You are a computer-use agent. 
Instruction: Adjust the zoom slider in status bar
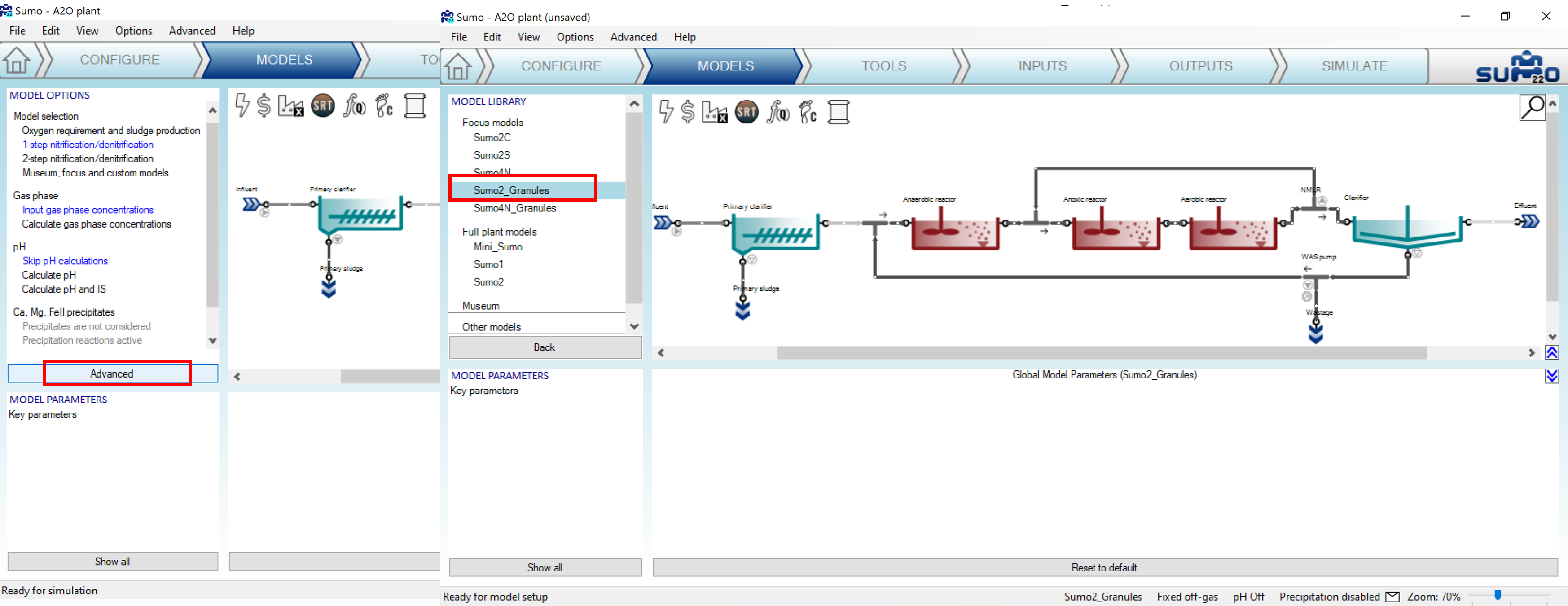1498,594
